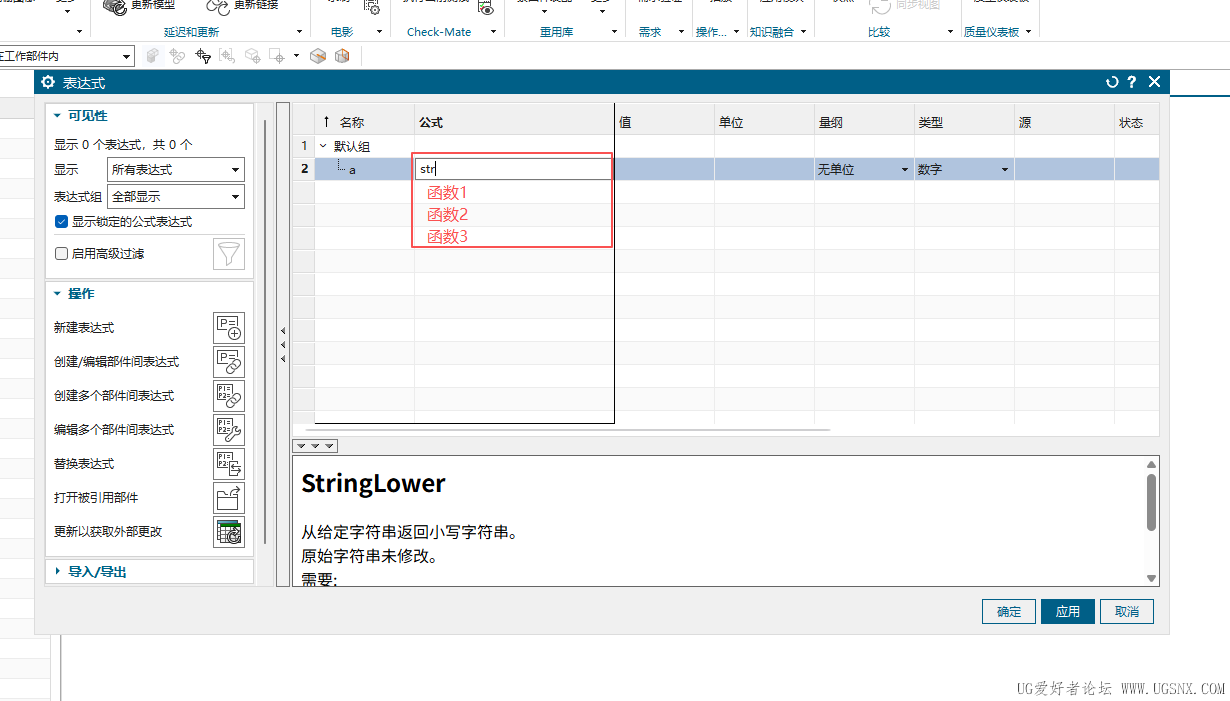The width and height of the screenshot is (1230, 701).
Task: Click the New Expression (新建表达式) icon
Action: (229, 328)
